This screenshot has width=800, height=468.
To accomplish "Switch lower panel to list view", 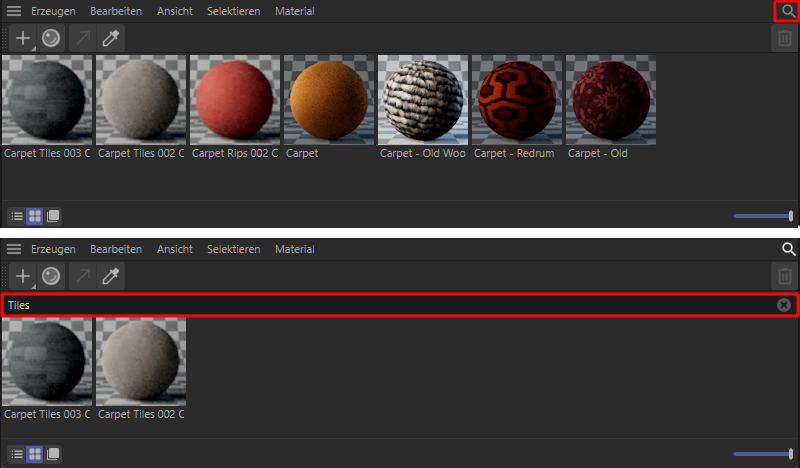I will click(x=17, y=454).
